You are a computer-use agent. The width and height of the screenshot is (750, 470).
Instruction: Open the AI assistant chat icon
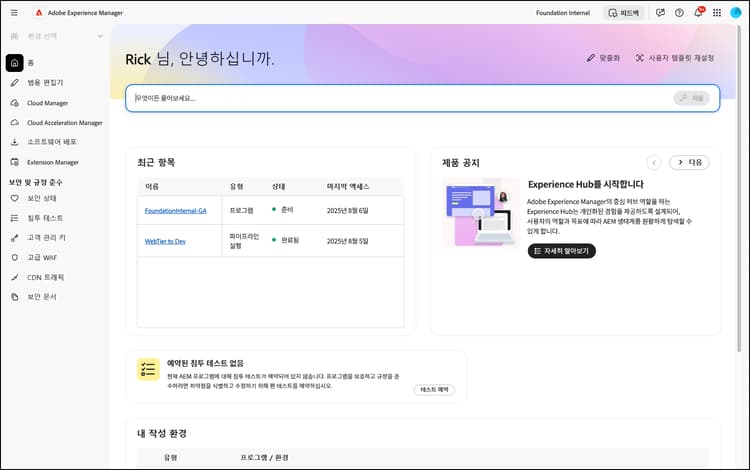click(660, 13)
